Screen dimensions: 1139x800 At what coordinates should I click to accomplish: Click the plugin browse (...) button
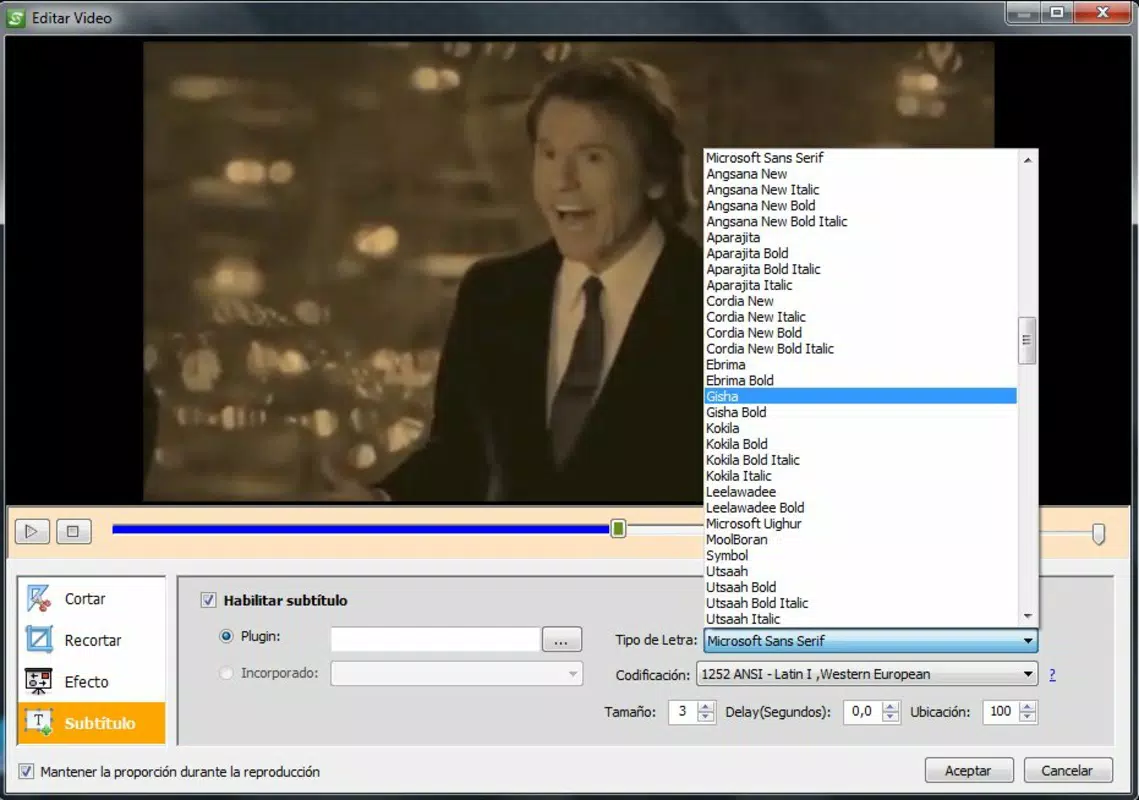click(562, 640)
